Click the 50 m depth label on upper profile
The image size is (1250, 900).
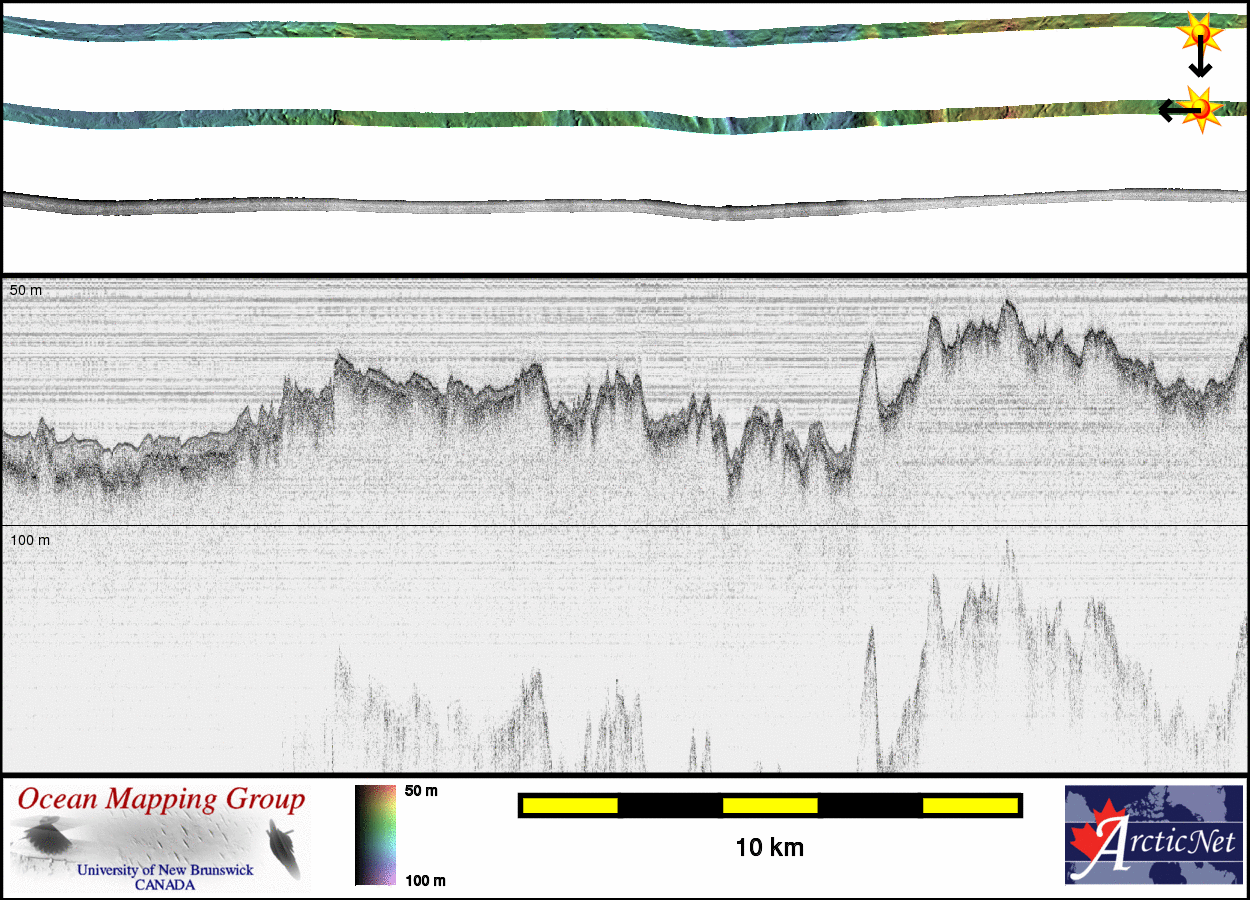point(26,290)
